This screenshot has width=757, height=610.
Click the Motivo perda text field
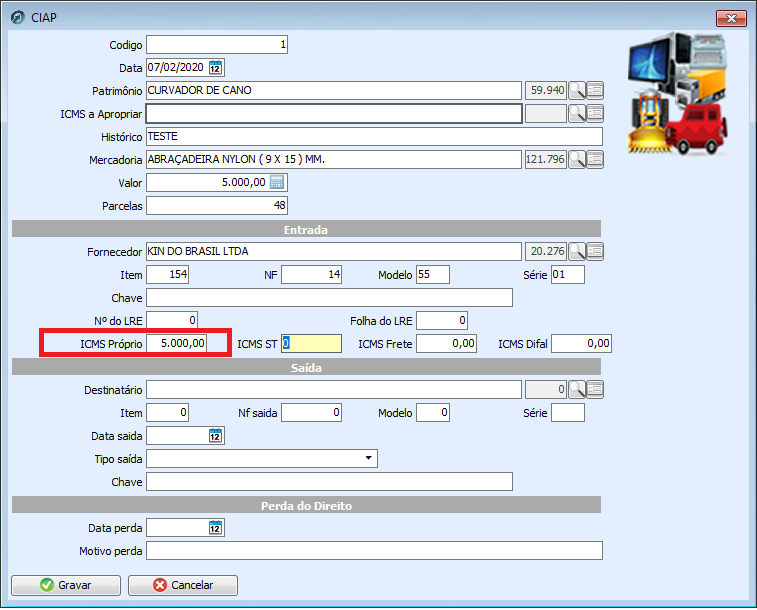click(375, 551)
